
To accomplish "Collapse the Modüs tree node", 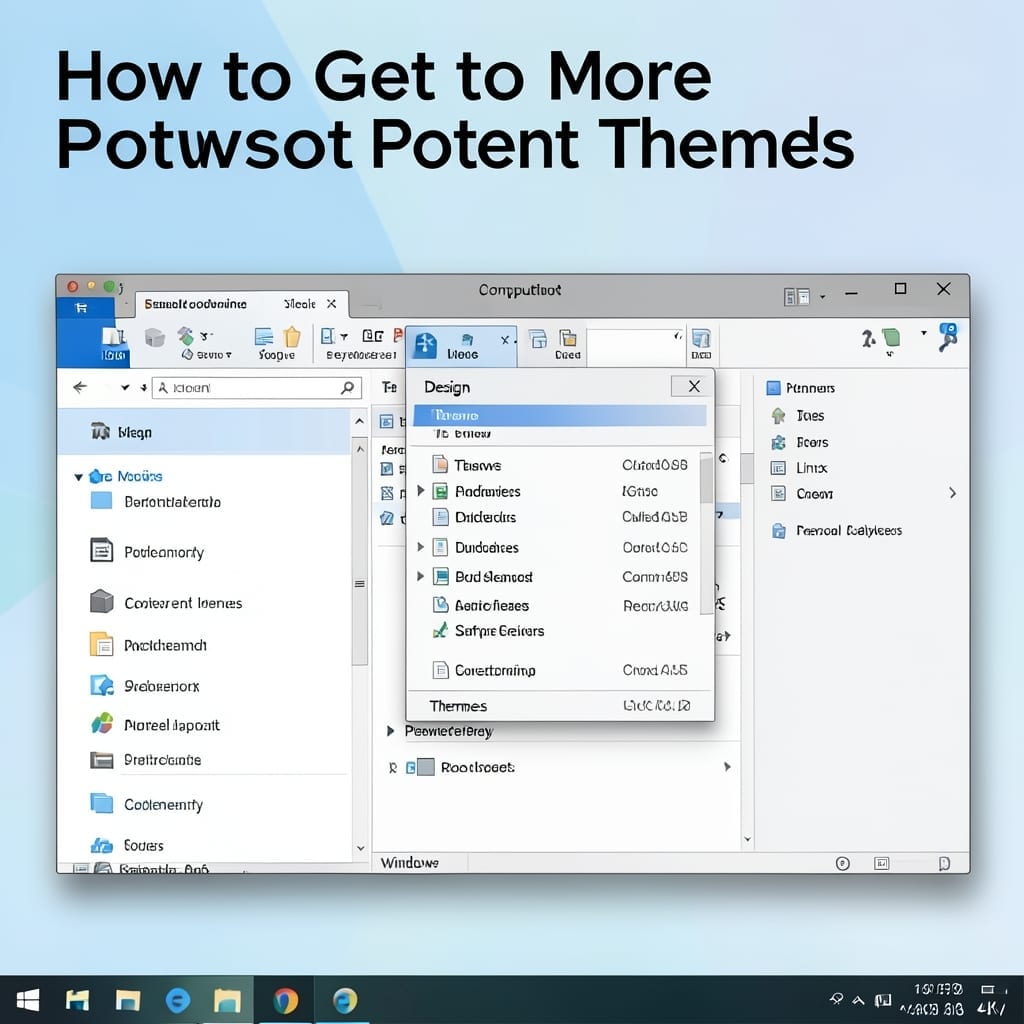I will 78,477.
